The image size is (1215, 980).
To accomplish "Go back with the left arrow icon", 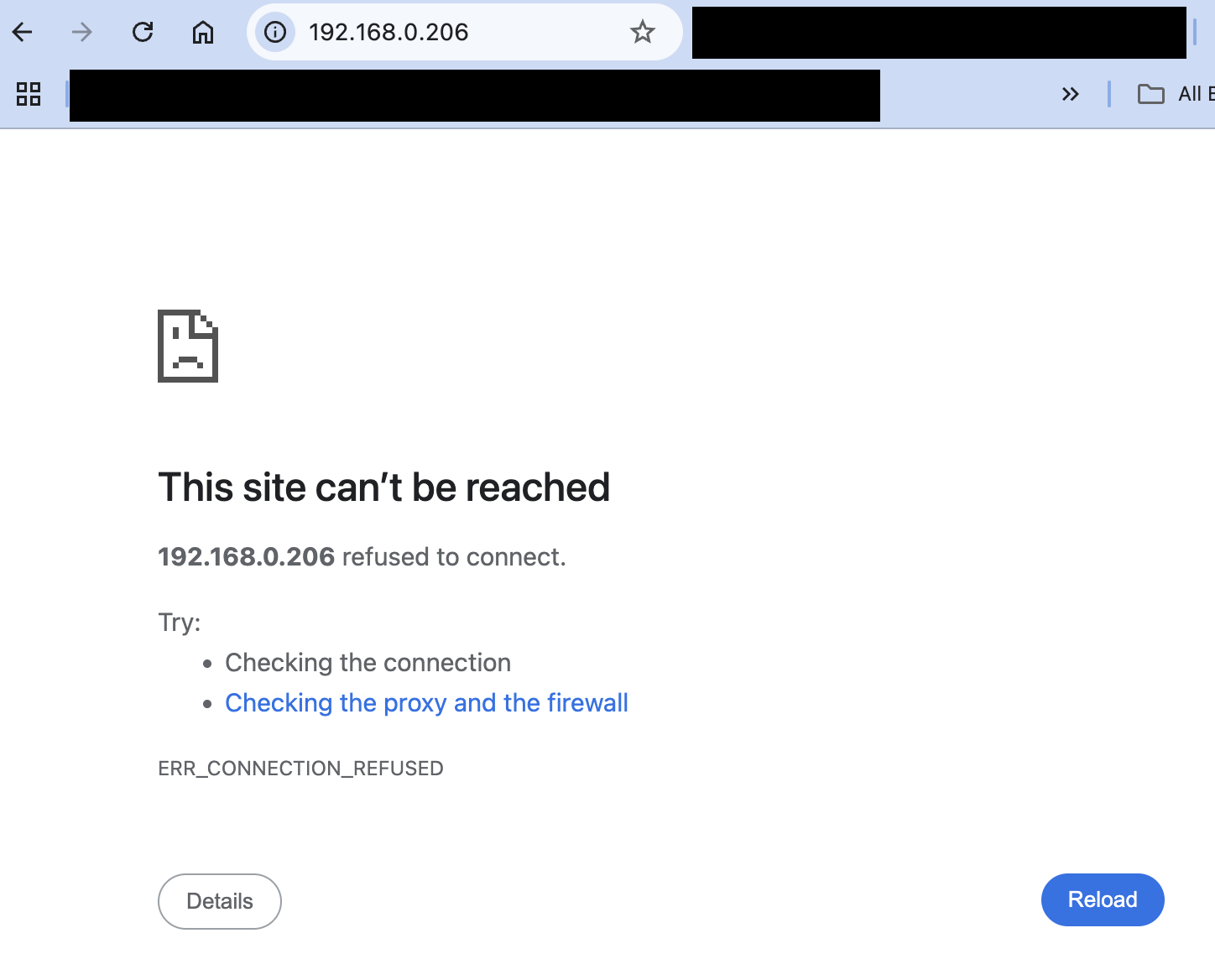I will [23, 33].
